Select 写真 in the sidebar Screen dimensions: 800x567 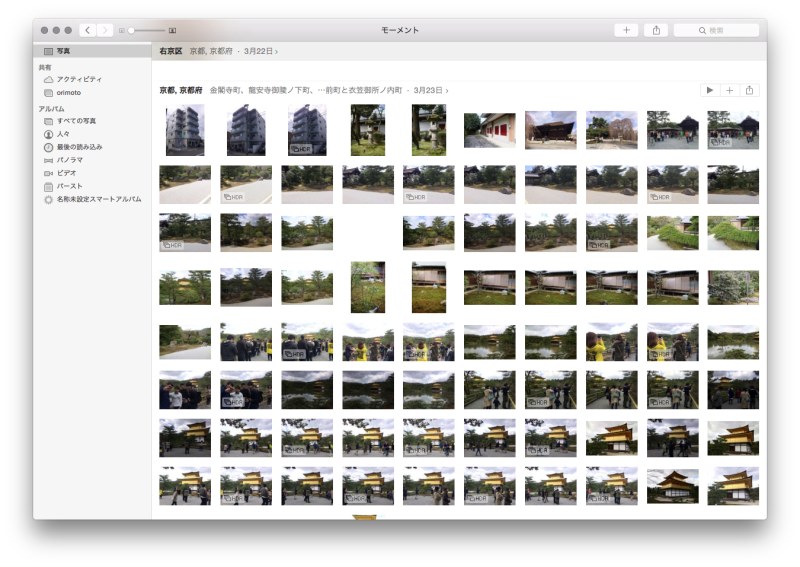(92, 51)
